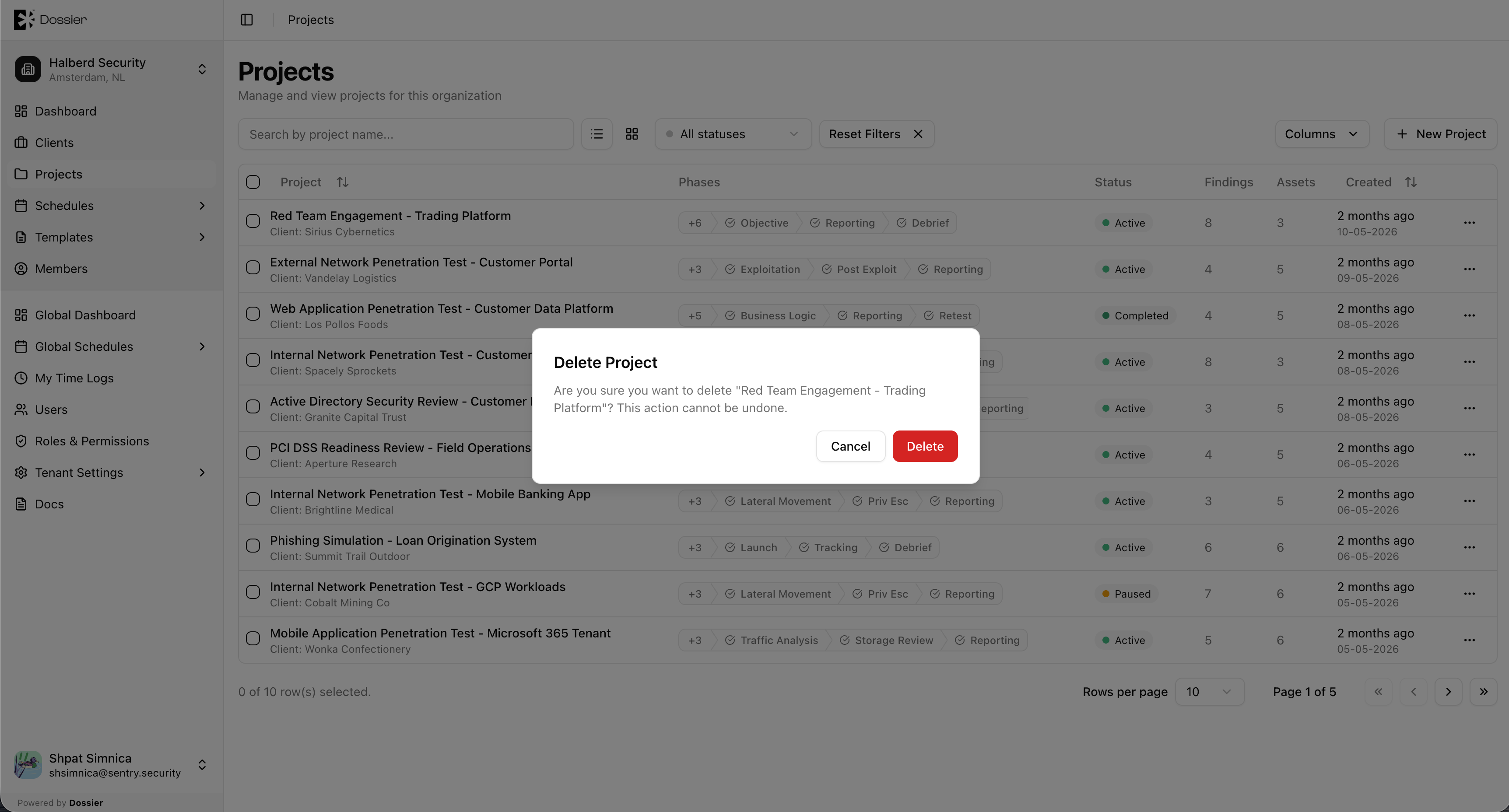Open actions menu for Phishing Simulation row
Screen dimensions: 1509x812
click(1469, 547)
